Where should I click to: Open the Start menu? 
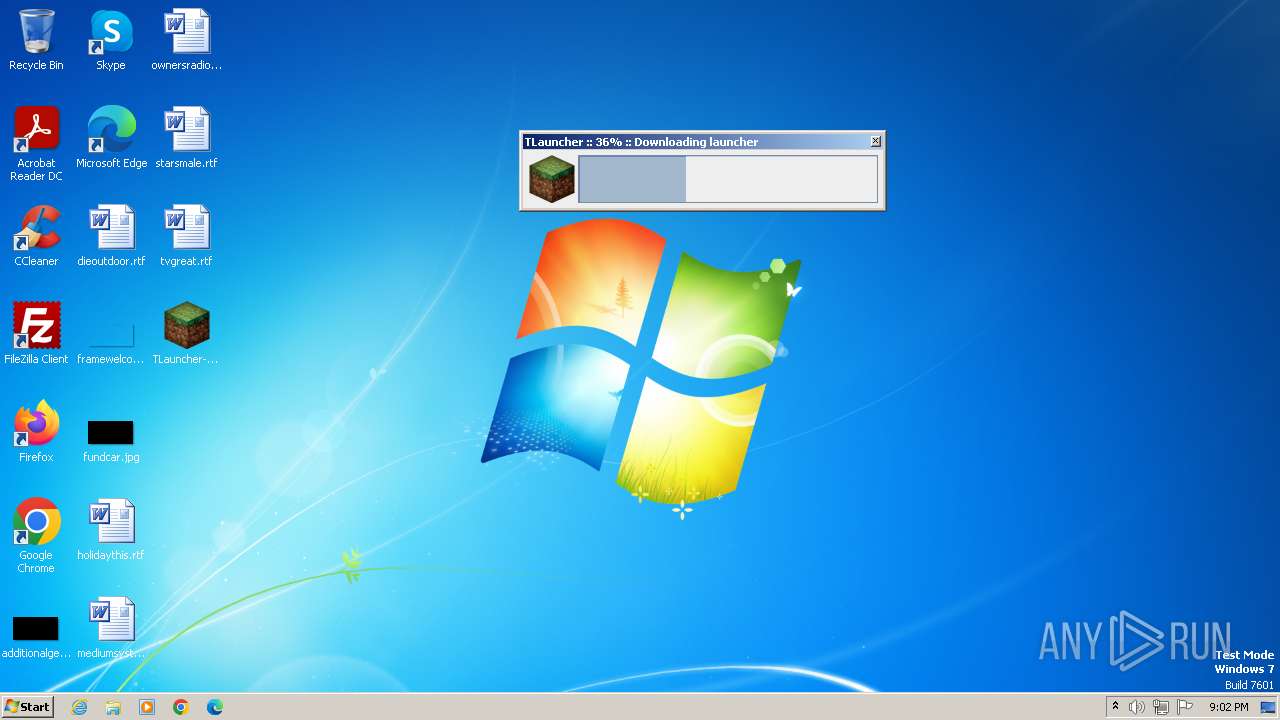pyautogui.click(x=27, y=706)
